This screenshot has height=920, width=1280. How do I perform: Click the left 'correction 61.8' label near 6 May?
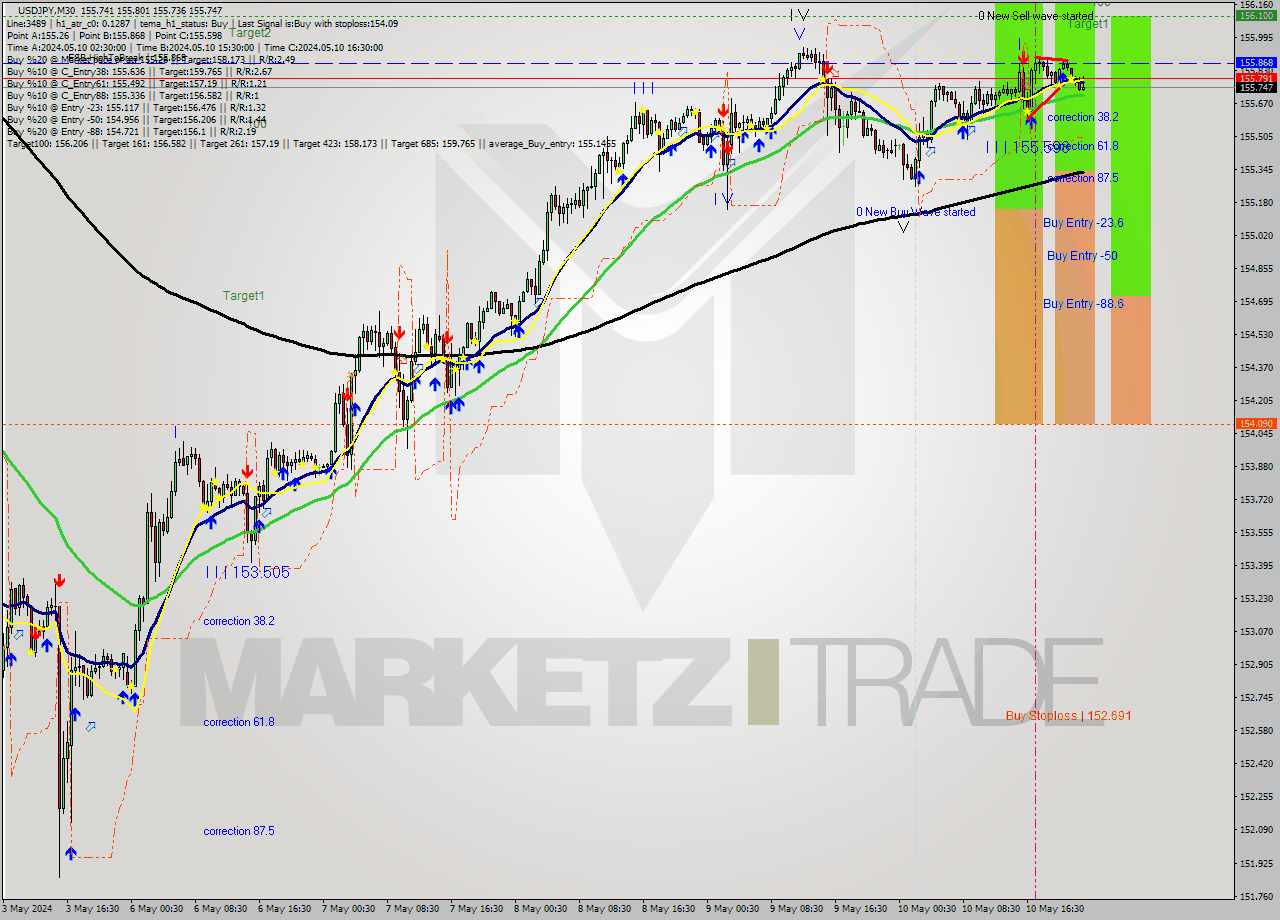pyautogui.click(x=239, y=722)
